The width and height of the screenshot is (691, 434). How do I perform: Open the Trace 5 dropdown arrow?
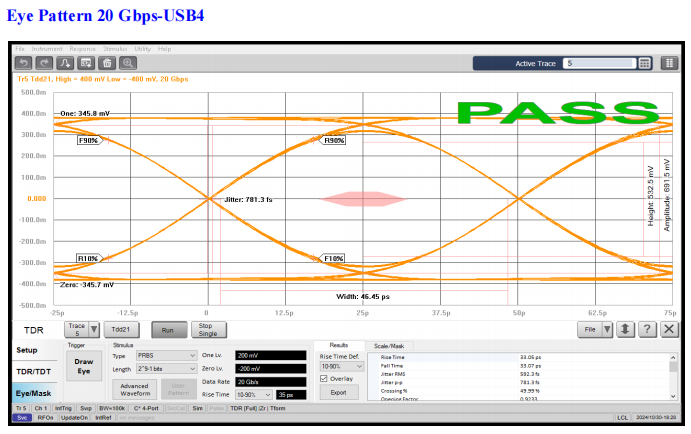[94, 329]
